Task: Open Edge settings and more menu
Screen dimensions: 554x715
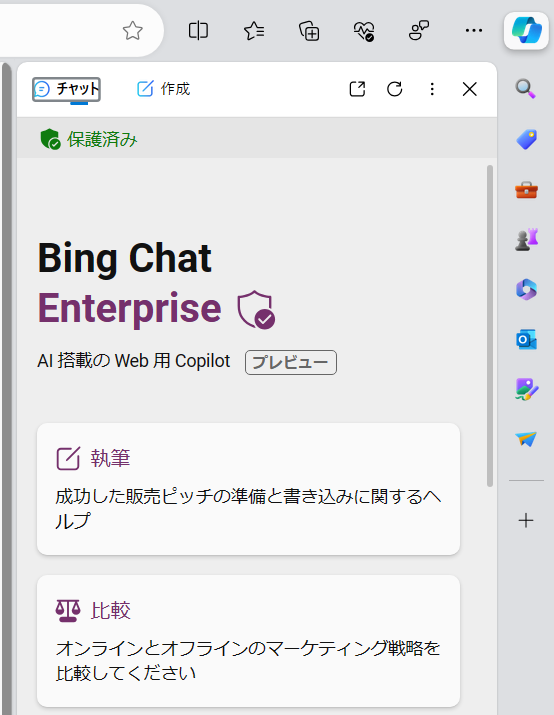Action: pyautogui.click(x=474, y=31)
